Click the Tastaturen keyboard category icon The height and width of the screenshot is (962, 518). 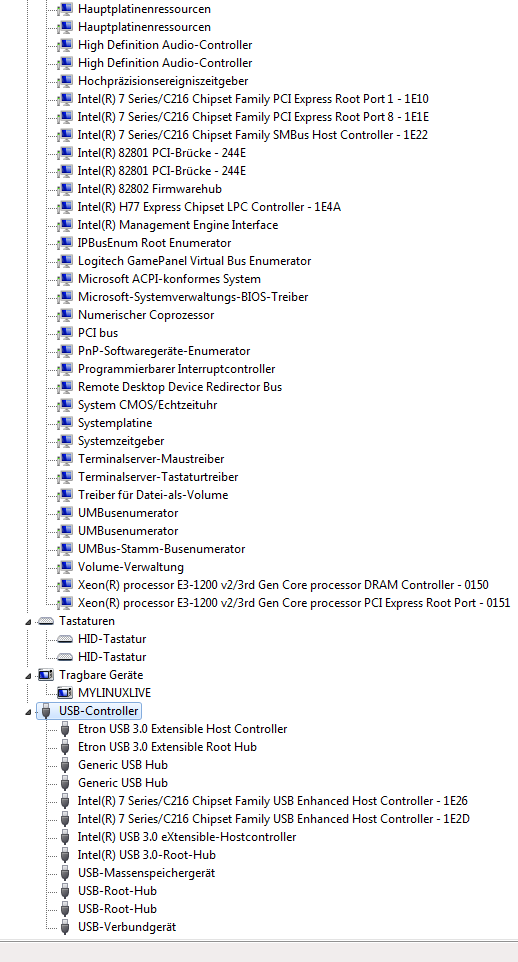(x=46, y=621)
